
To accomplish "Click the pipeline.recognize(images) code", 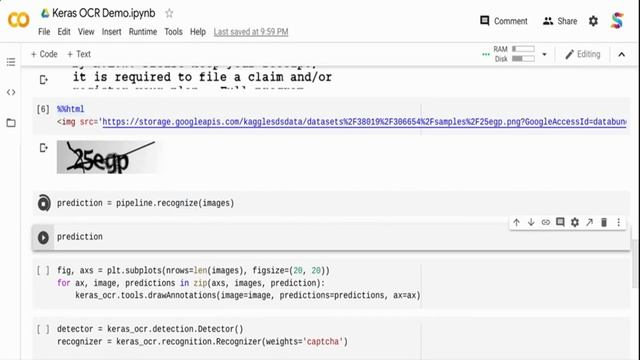I will click(145, 203).
